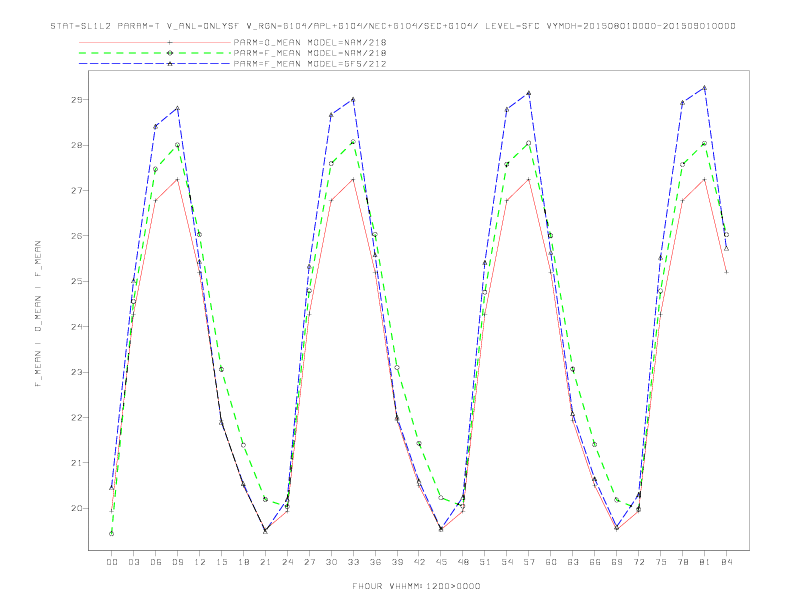Click the x-axis tick label 09

pyautogui.click(x=177, y=562)
